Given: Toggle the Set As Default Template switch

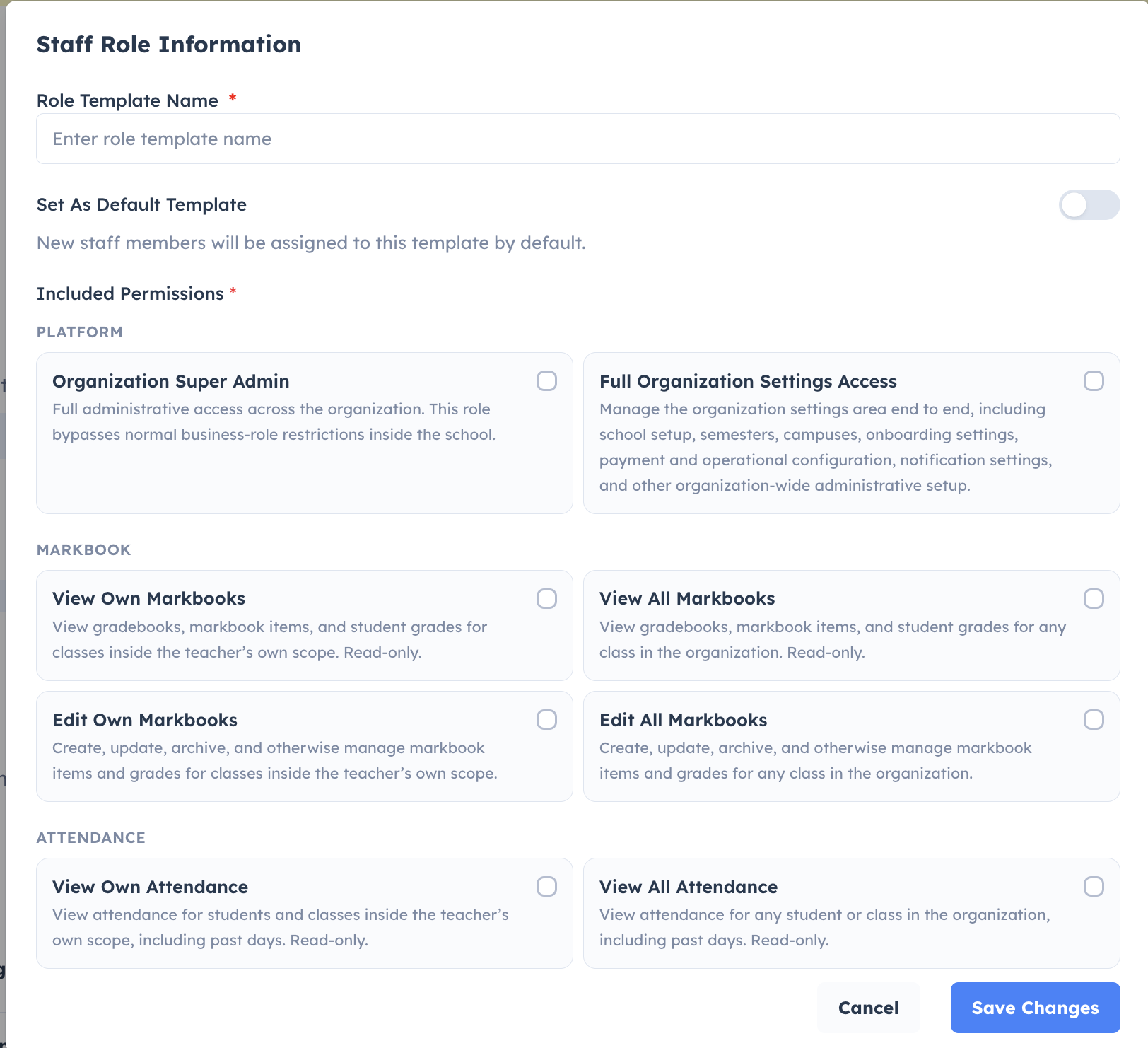Looking at the screenshot, I should click(x=1089, y=205).
